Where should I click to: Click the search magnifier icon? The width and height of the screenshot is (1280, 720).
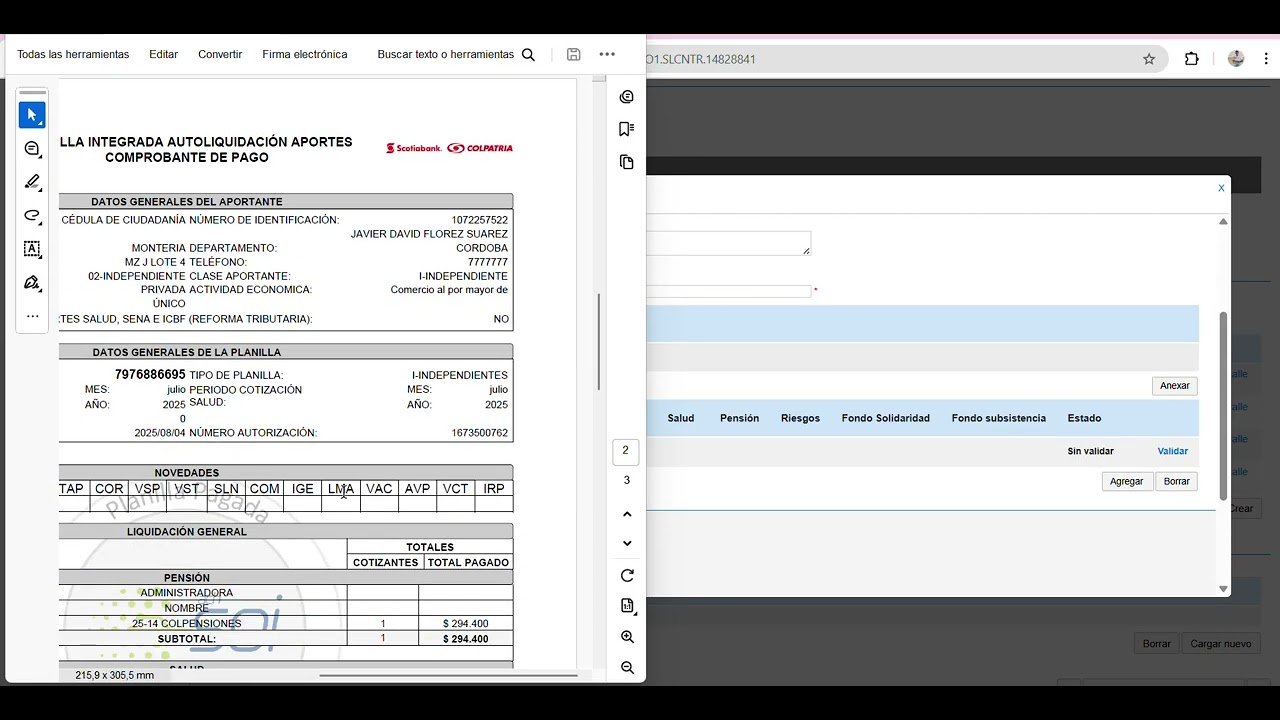(x=528, y=55)
